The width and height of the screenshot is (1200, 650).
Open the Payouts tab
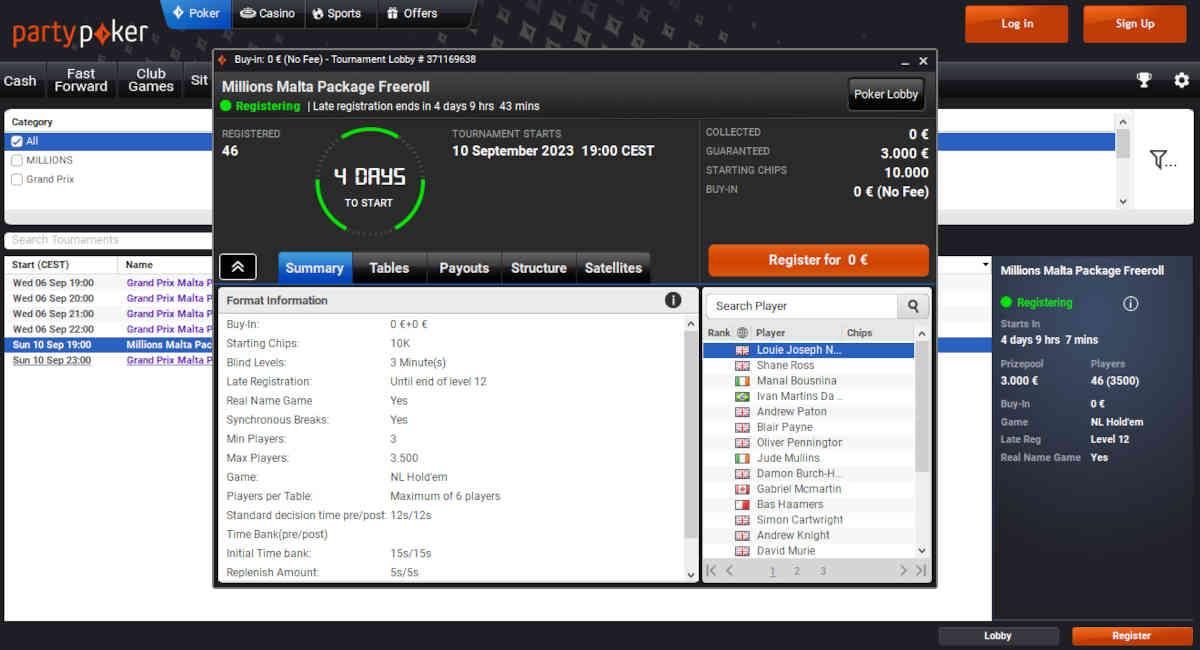[464, 268]
